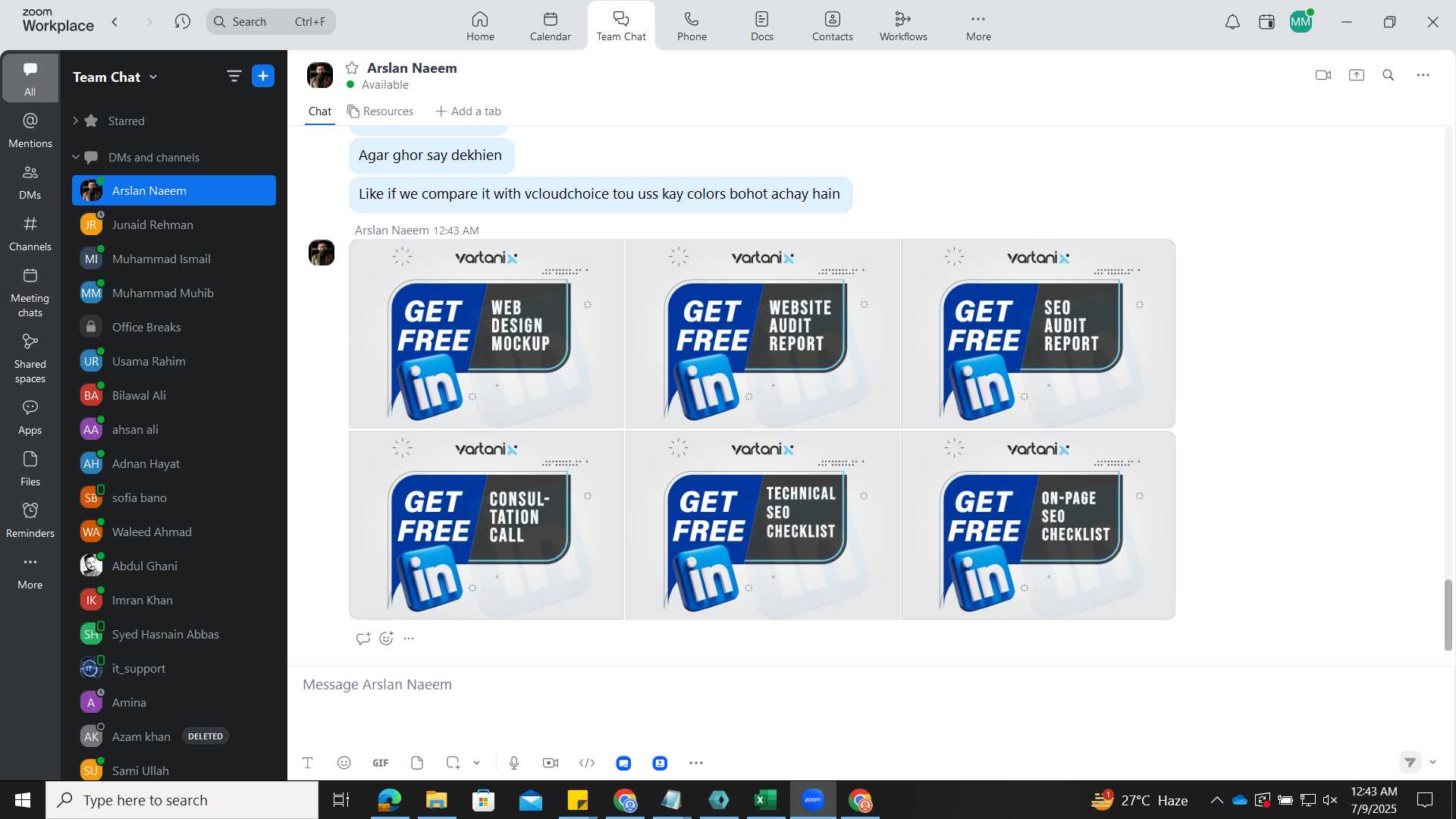Open the GIF picker
The image size is (1456, 819).
point(381,763)
